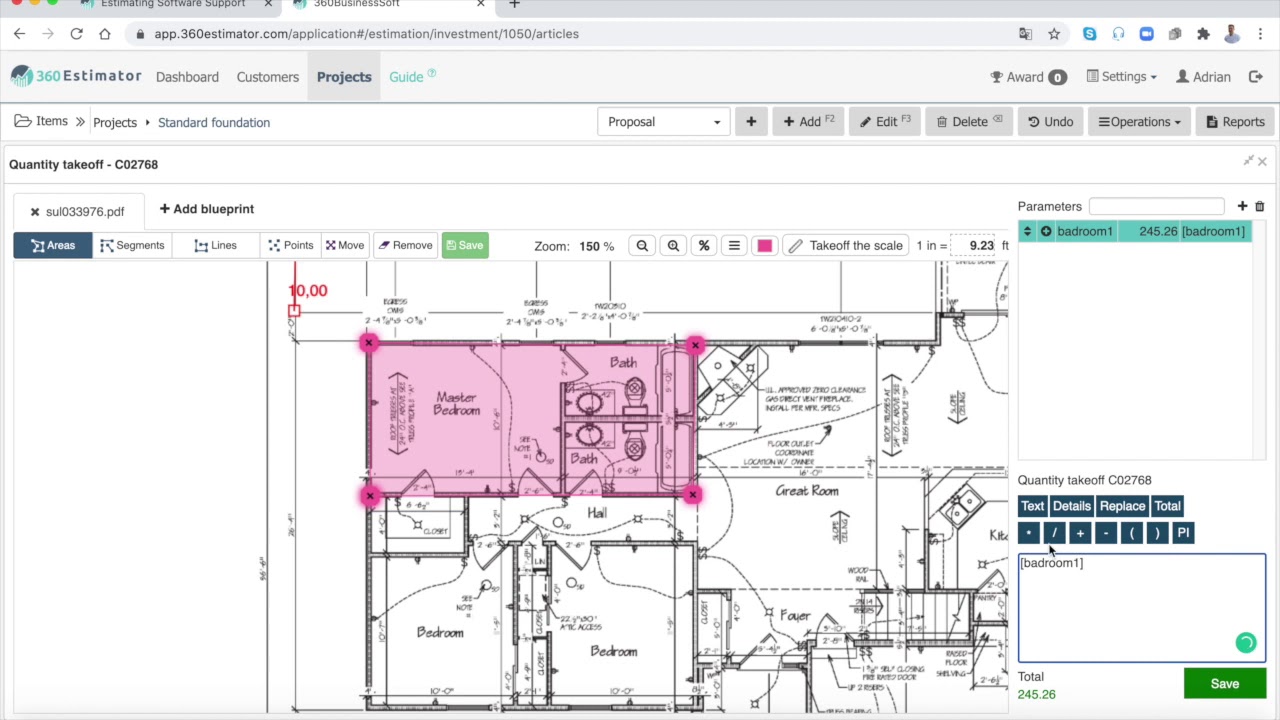Open the Details tab
The image size is (1280, 720).
[1071, 506]
